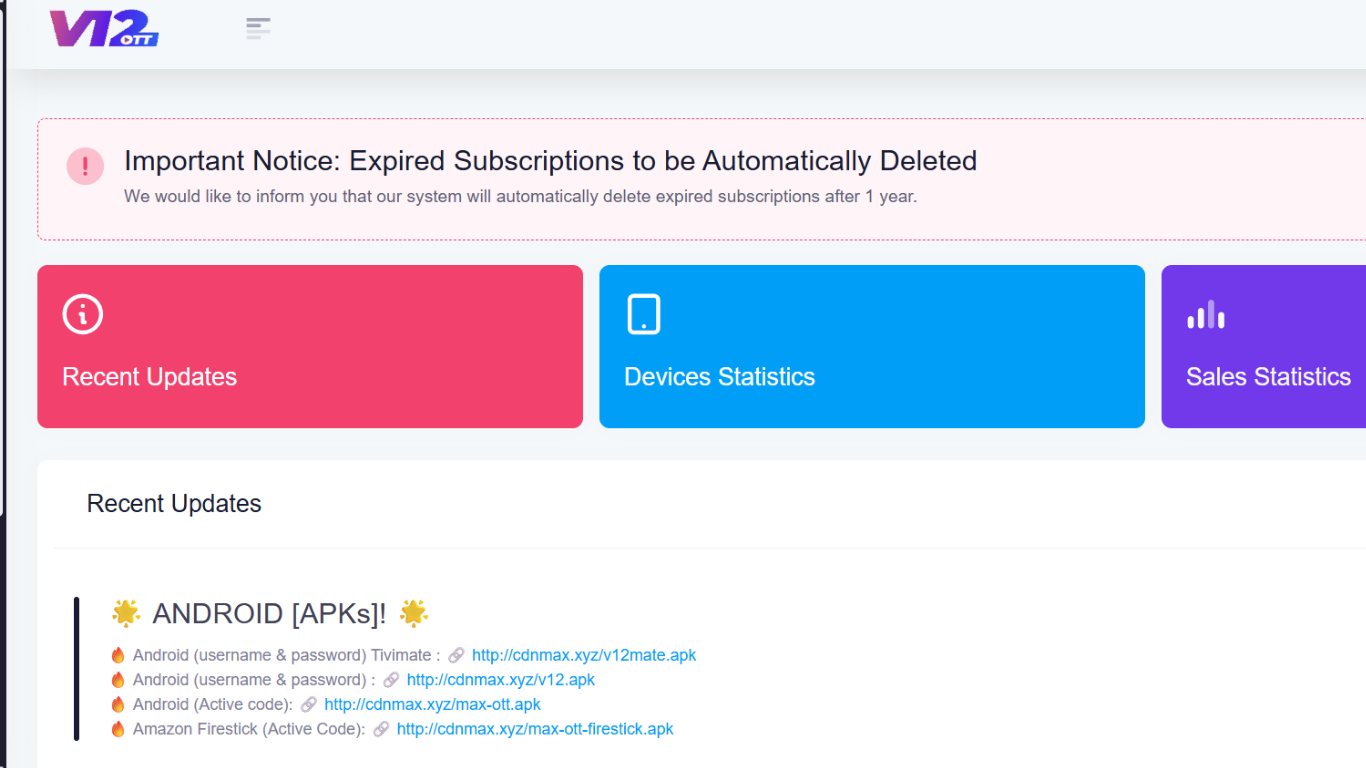Image resolution: width=1366 pixels, height=768 pixels.
Task: Click the tablet icon on the blue card
Action: tap(644, 314)
